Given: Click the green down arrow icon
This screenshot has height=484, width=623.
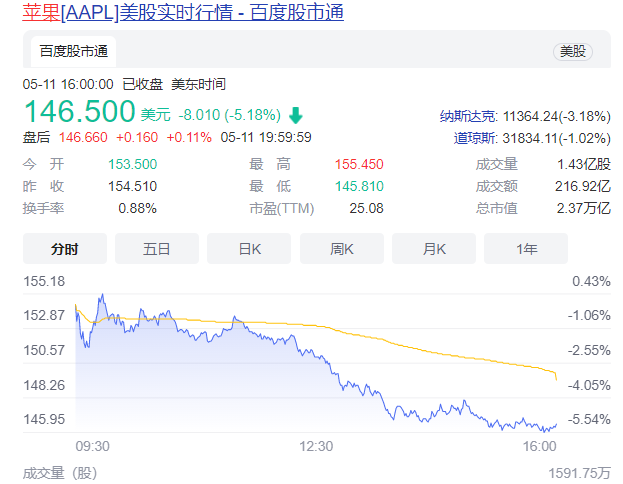Looking at the screenshot, I should click(296, 115).
